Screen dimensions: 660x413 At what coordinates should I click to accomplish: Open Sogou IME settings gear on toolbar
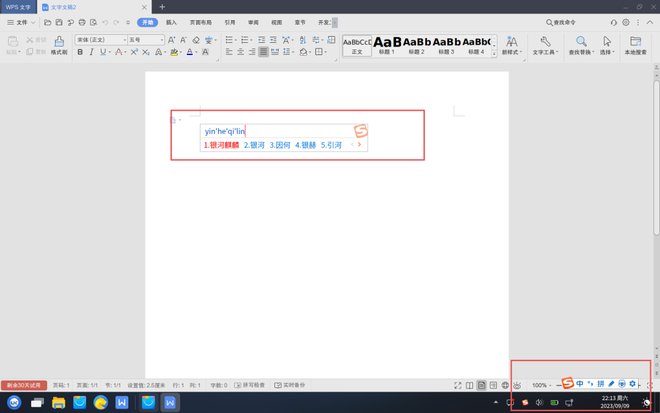point(632,384)
